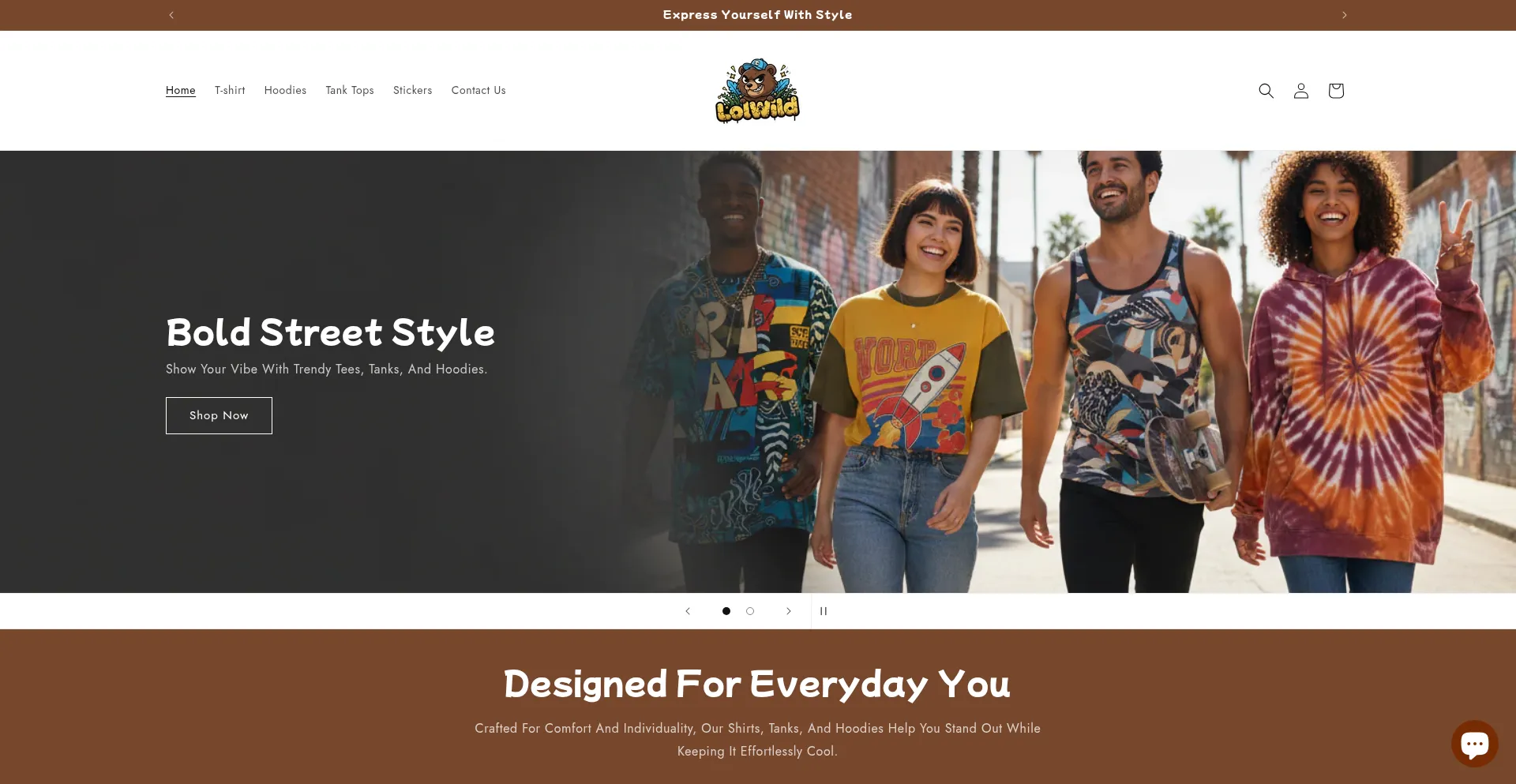Click the Shop Now button

219,415
